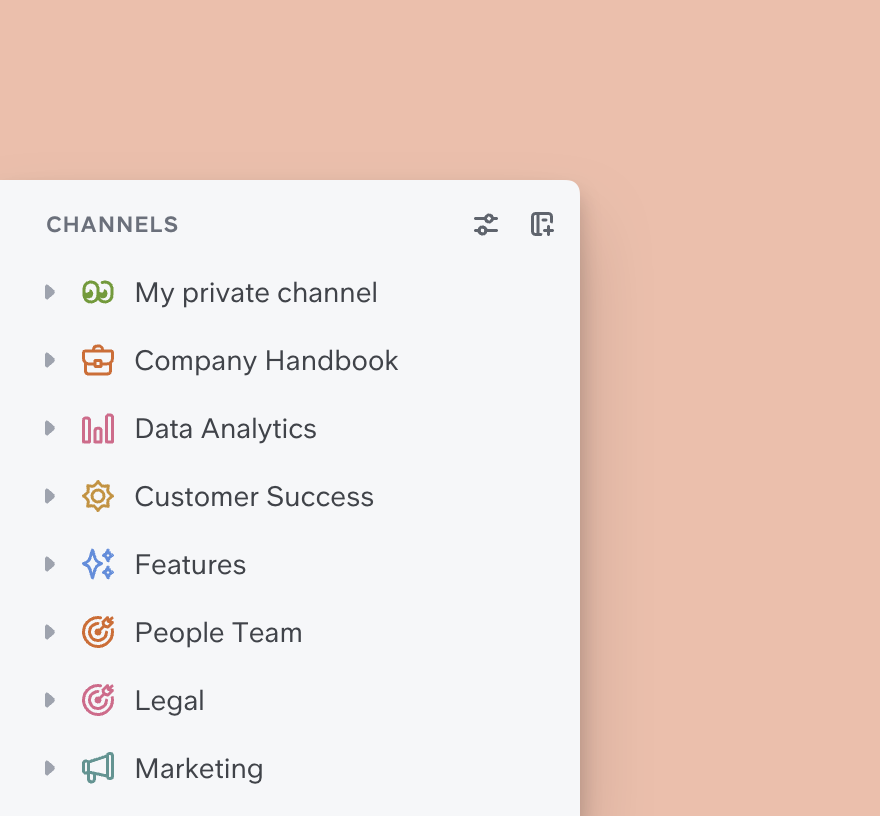Expand the Marketing channel arrow

pyautogui.click(x=49, y=768)
